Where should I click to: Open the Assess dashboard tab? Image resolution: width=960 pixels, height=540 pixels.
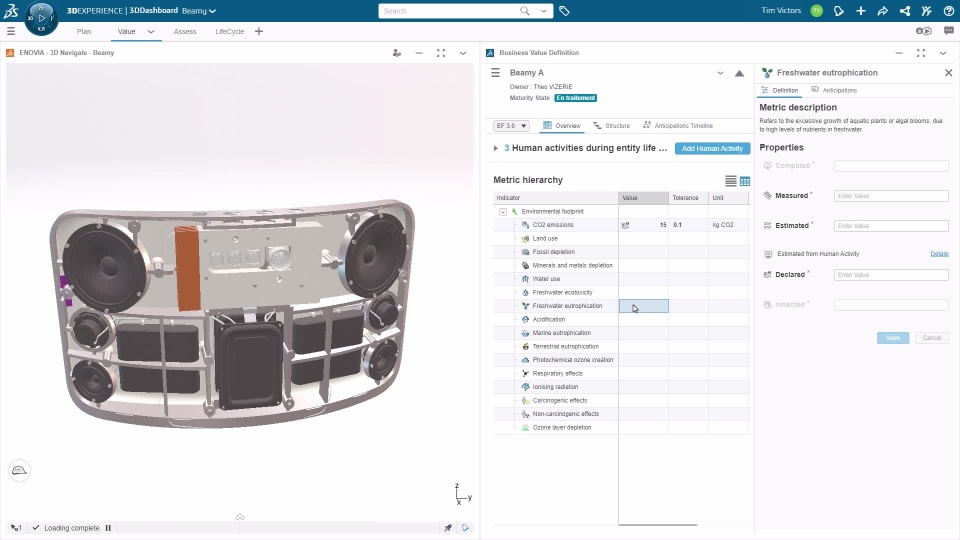(185, 31)
